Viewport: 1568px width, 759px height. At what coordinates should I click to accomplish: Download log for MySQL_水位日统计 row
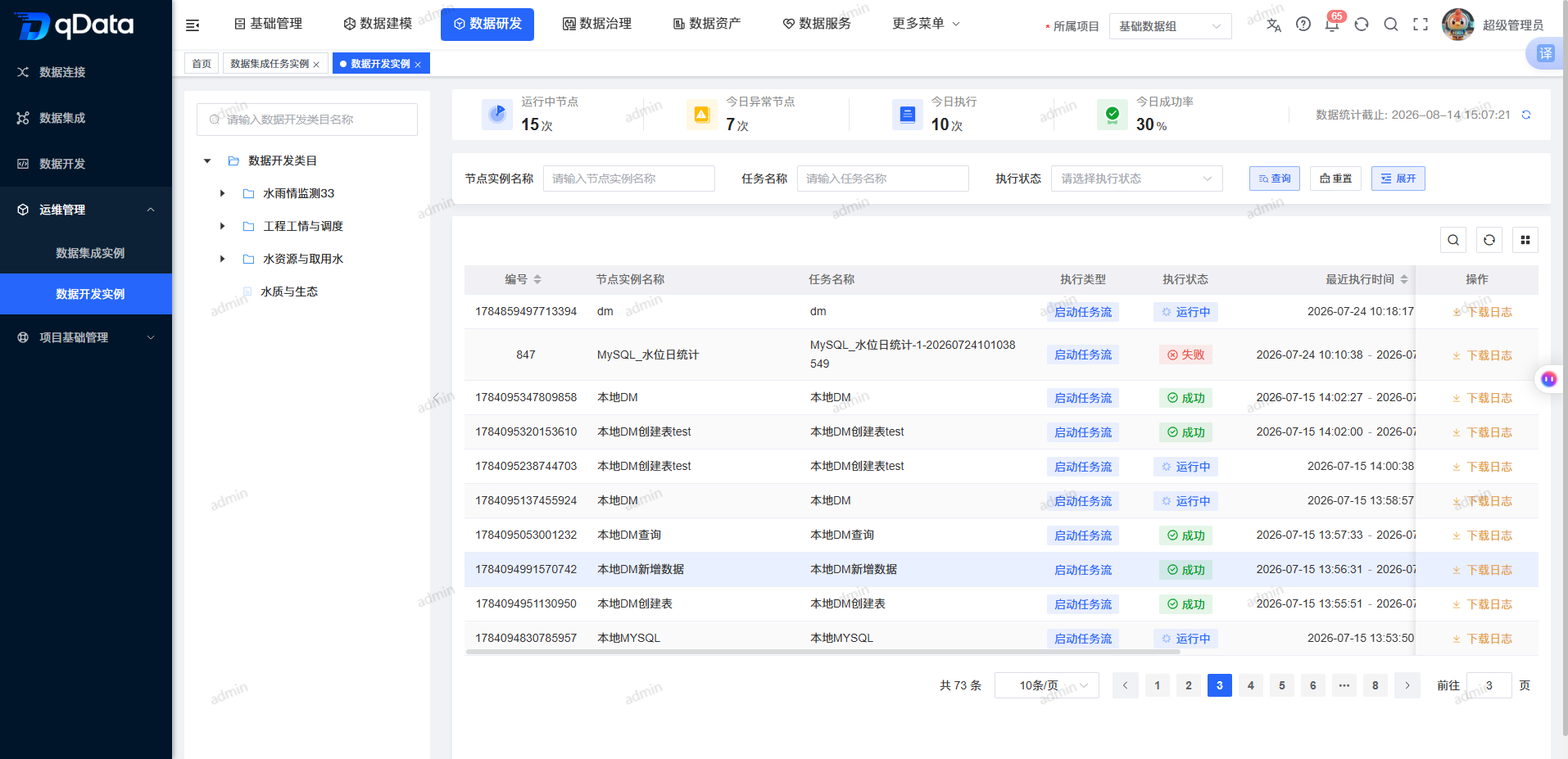pos(1482,355)
